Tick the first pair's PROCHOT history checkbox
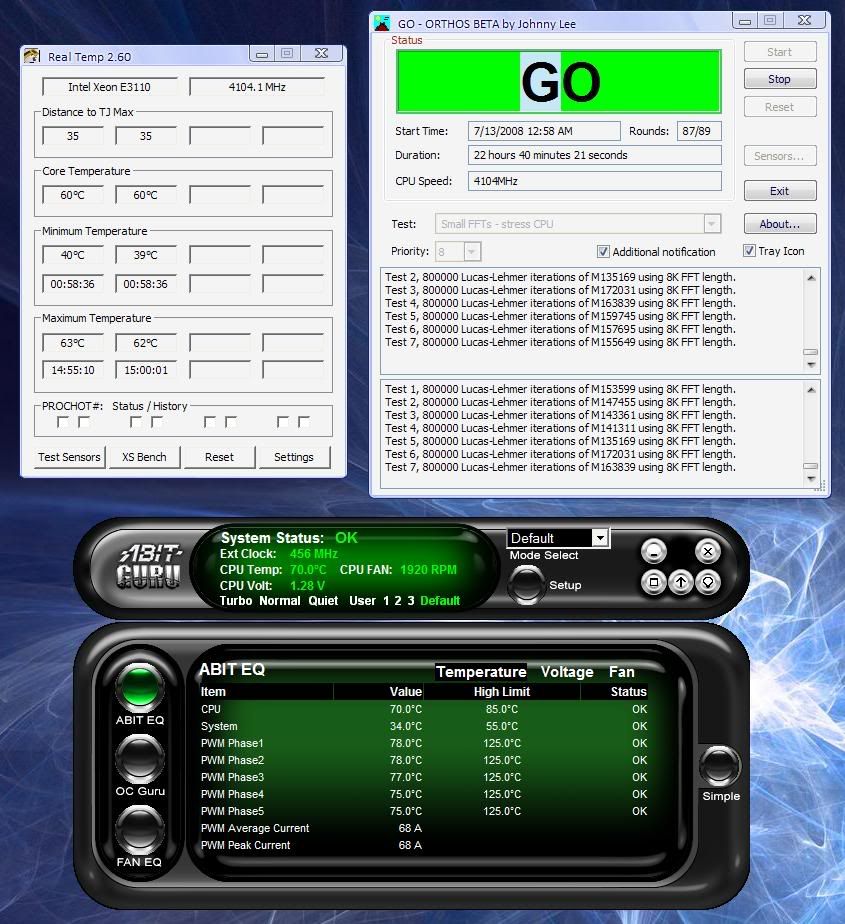 pos(84,422)
